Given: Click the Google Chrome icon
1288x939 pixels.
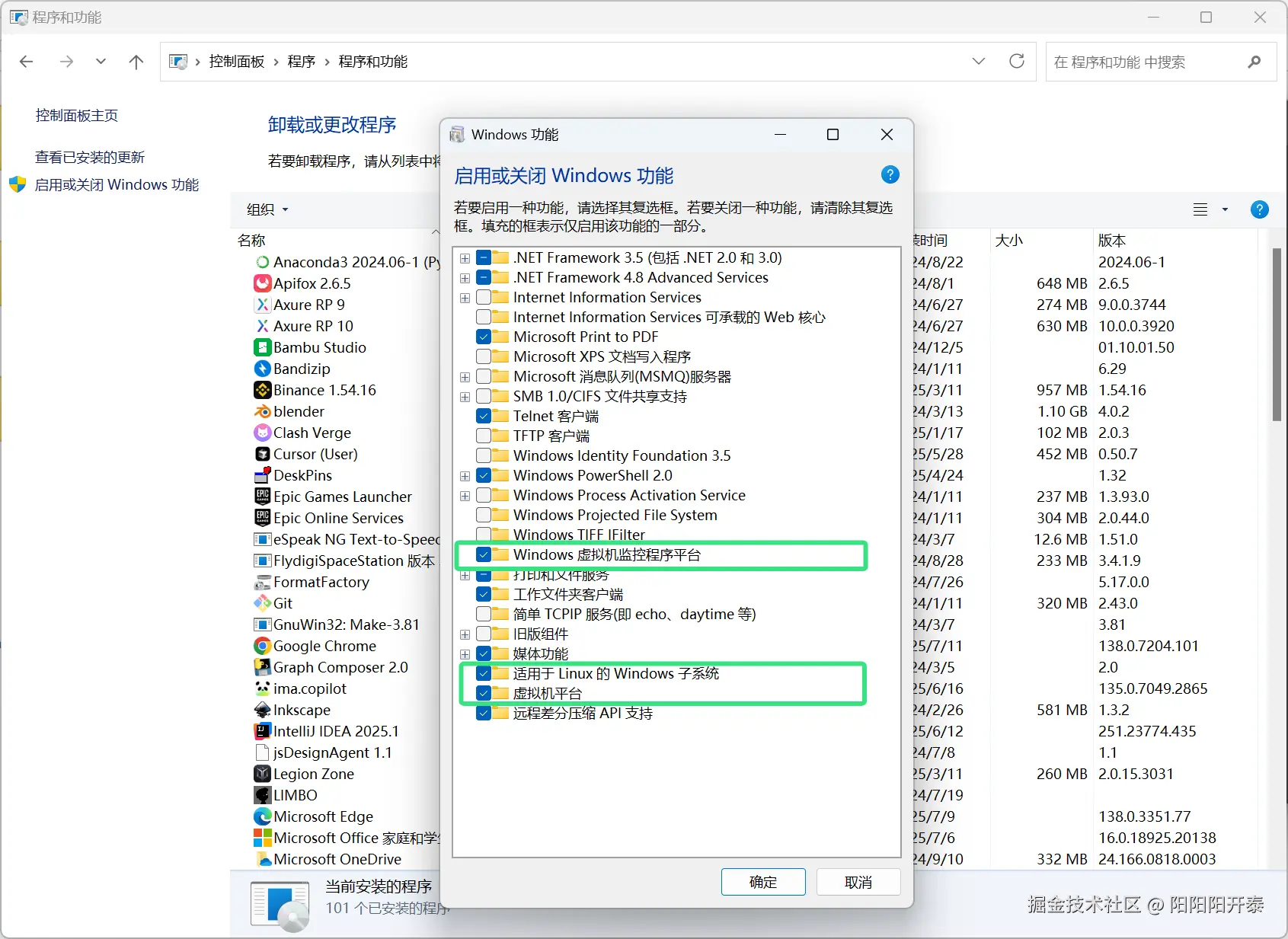Looking at the screenshot, I should [x=262, y=646].
